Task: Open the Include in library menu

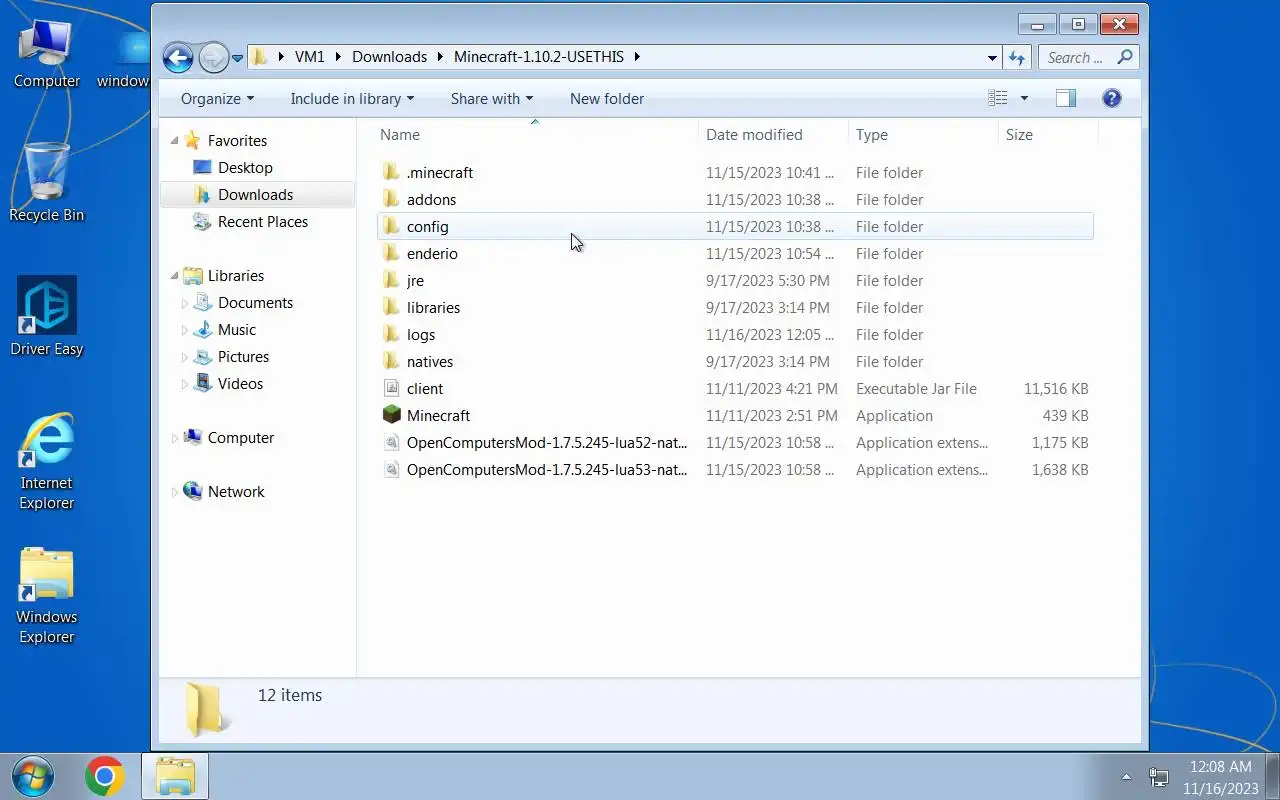Action: point(352,98)
